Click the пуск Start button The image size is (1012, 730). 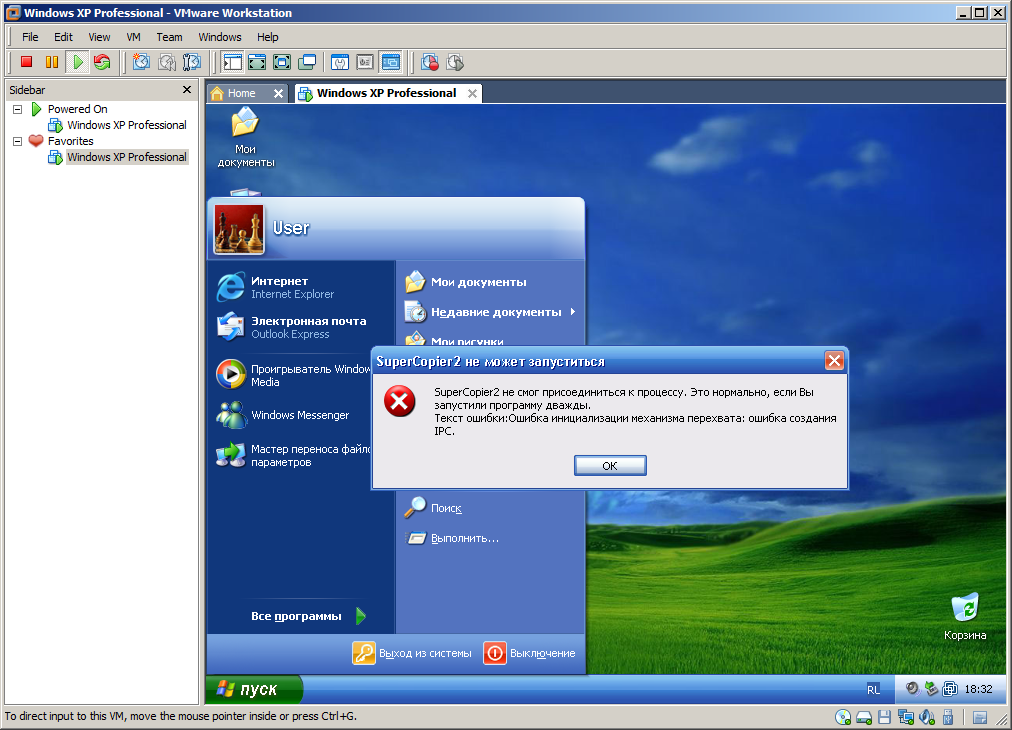pos(254,689)
